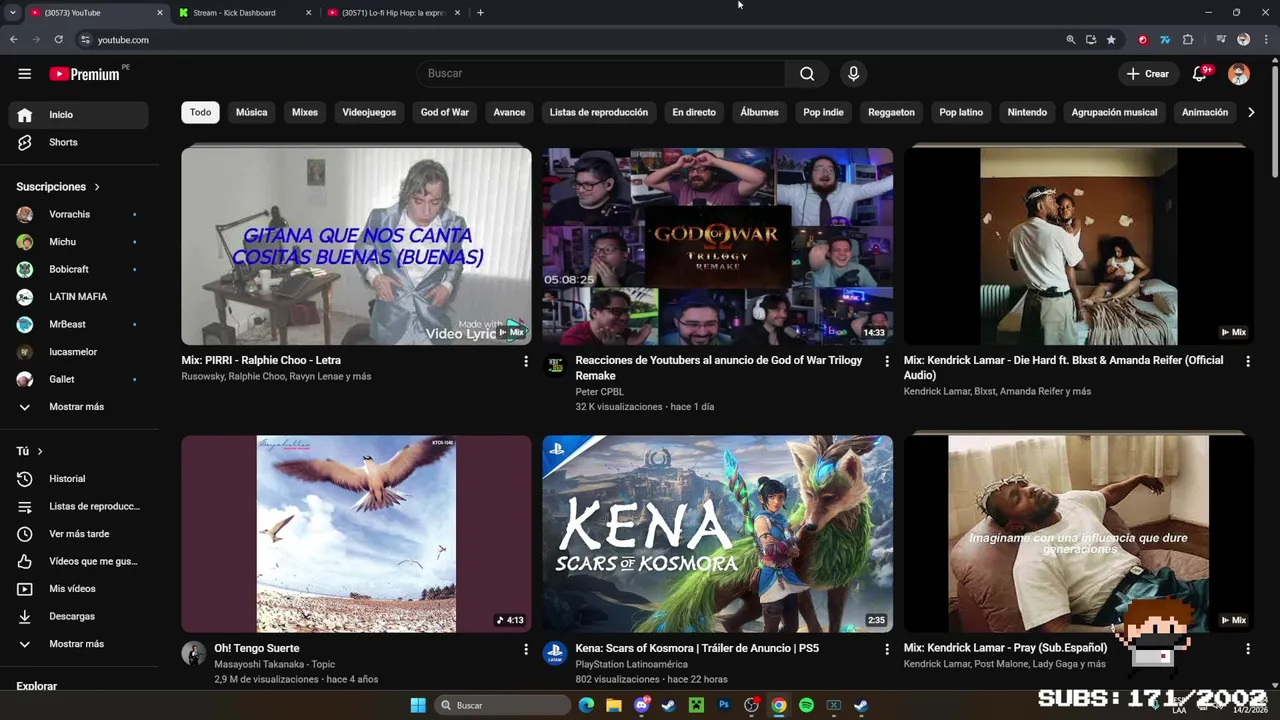Open the browser tab search dropdown
This screenshot has height=720, width=1280.
coord(13,13)
